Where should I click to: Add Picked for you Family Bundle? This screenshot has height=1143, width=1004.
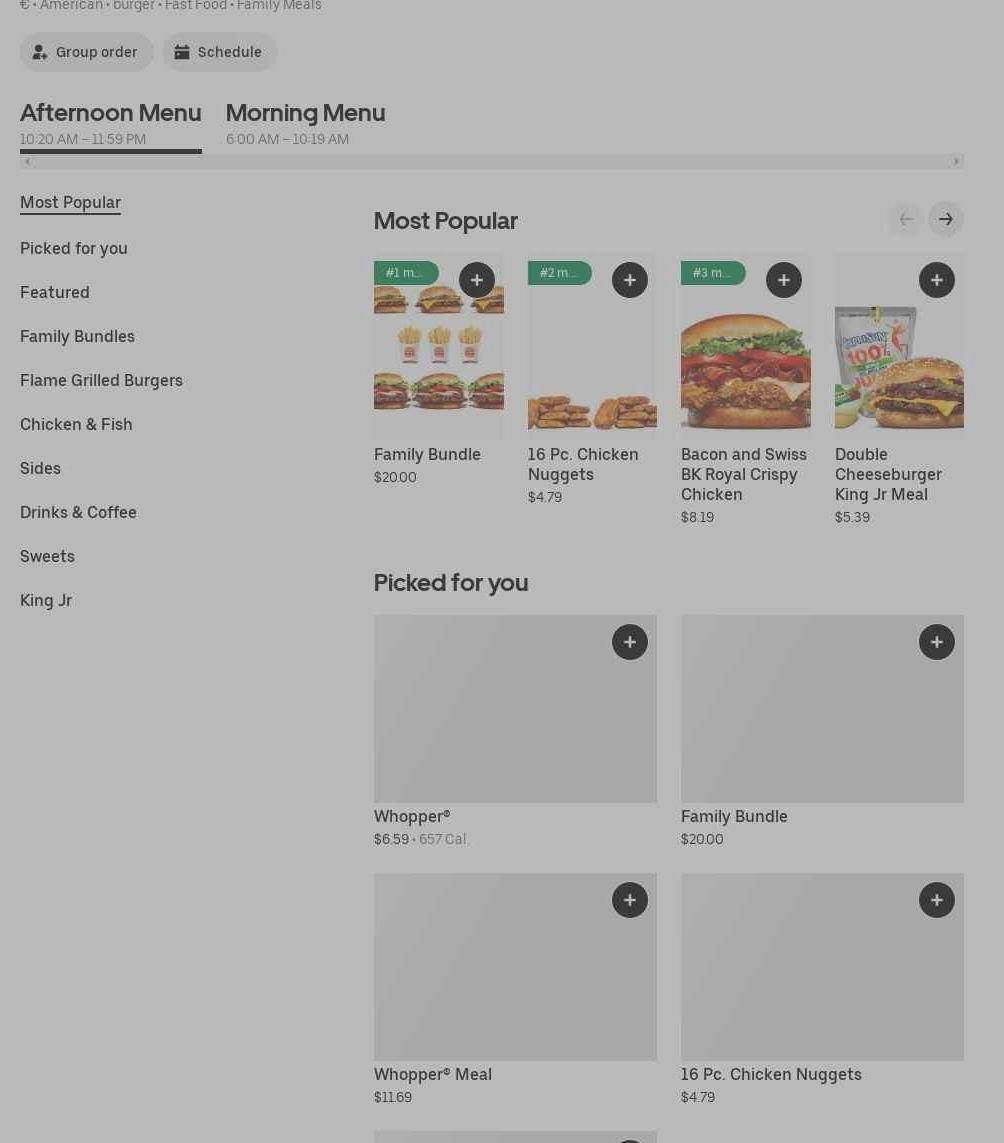[x=936, y=642]
